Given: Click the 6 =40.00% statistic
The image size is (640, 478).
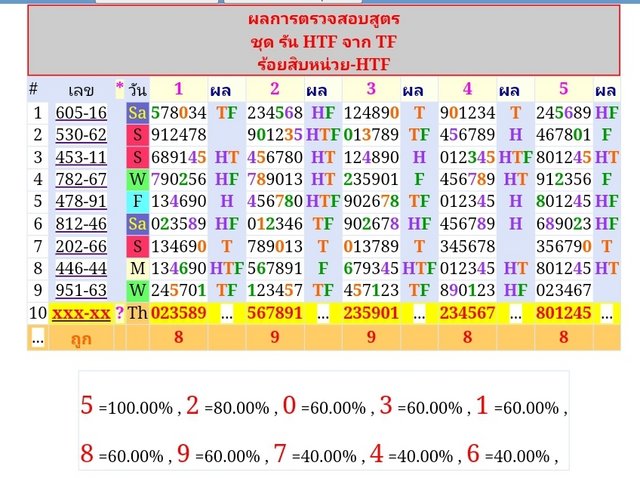Looking at the screenshot, I should pyautogui.click(x=508, y=454).
